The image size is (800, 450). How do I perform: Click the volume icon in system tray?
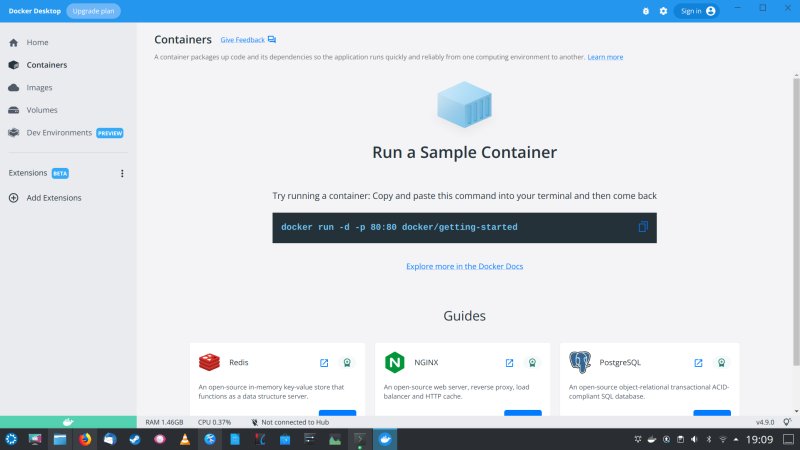[x=694, y=439]
